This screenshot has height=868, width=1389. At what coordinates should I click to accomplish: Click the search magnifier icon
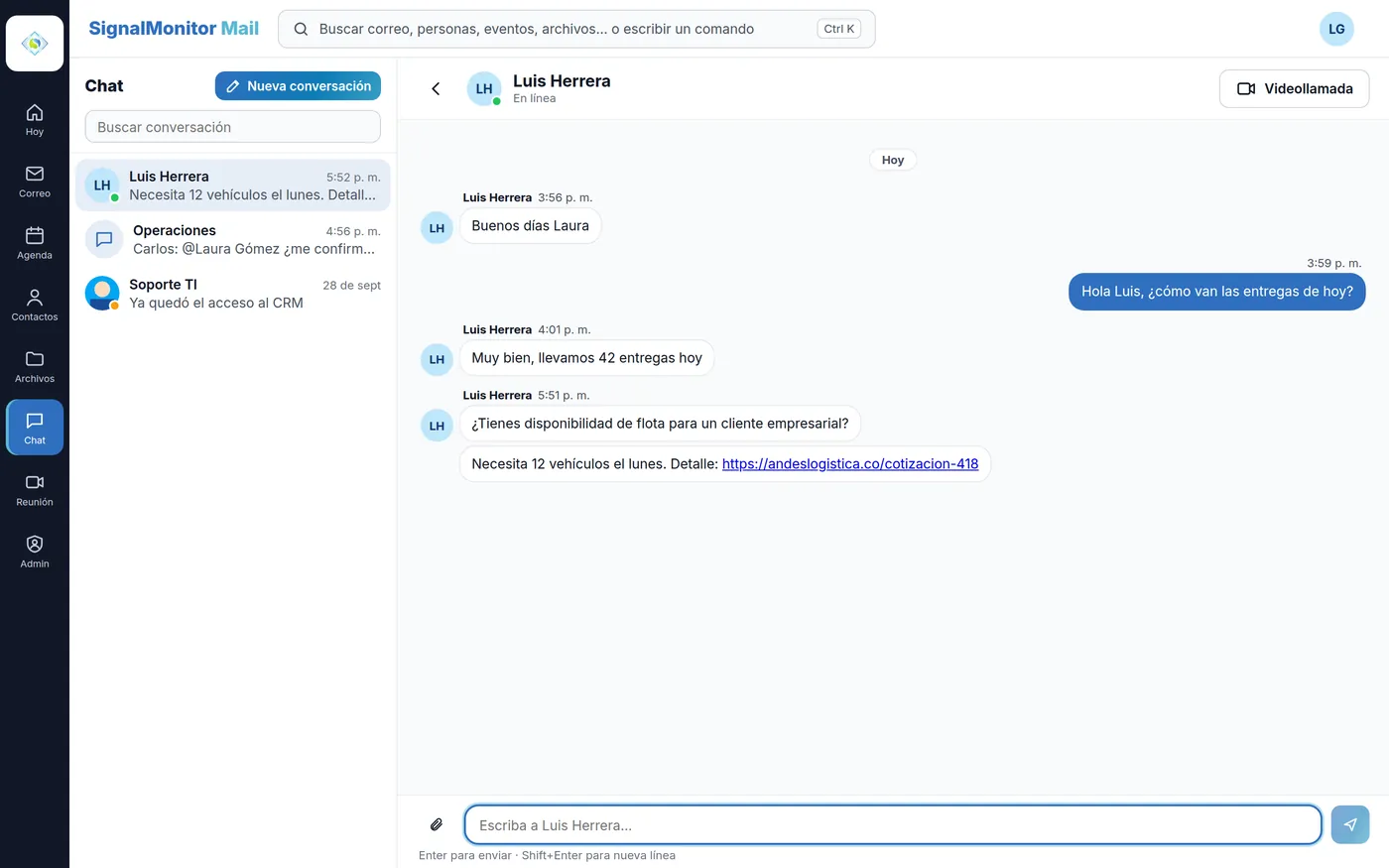301,29
